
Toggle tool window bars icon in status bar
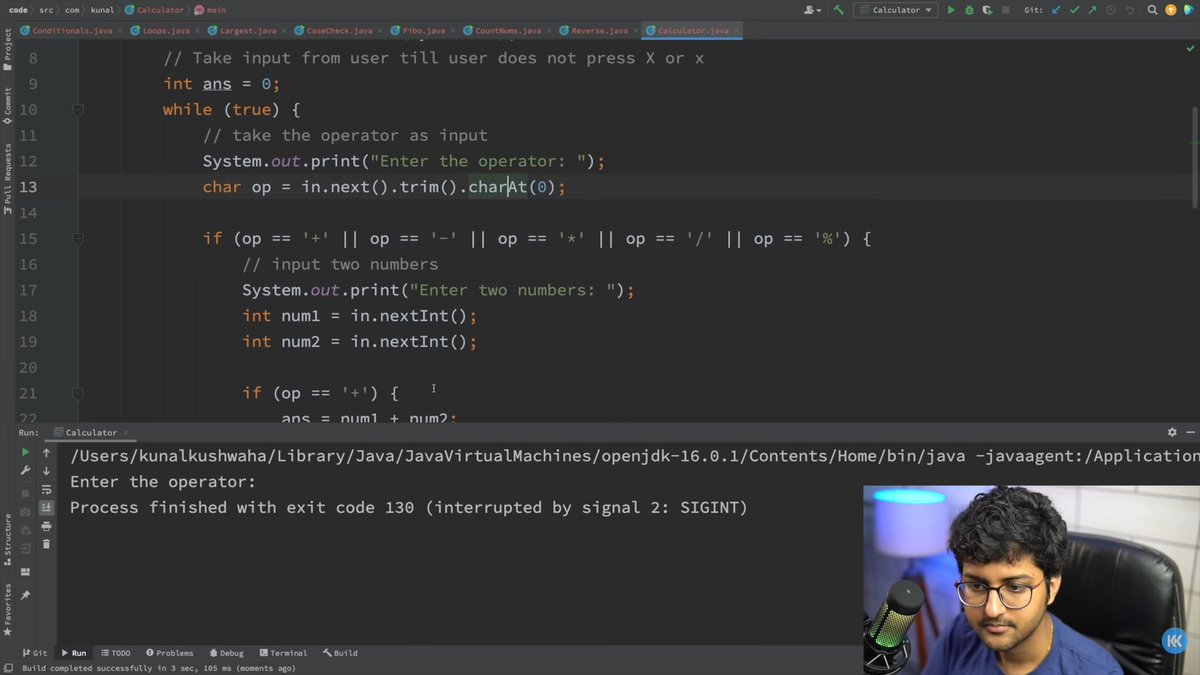(8, 668)
